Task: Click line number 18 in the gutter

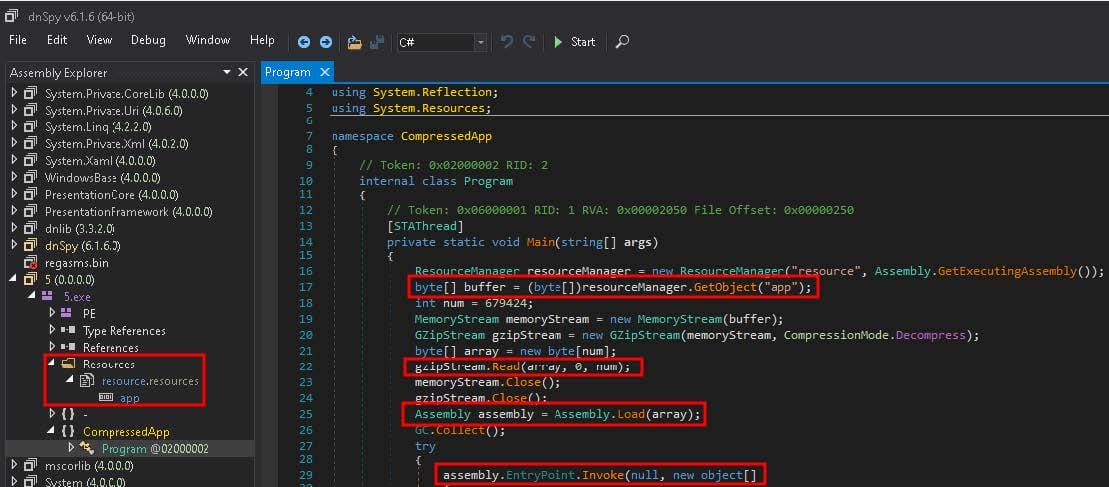Action: coord(306,303)
